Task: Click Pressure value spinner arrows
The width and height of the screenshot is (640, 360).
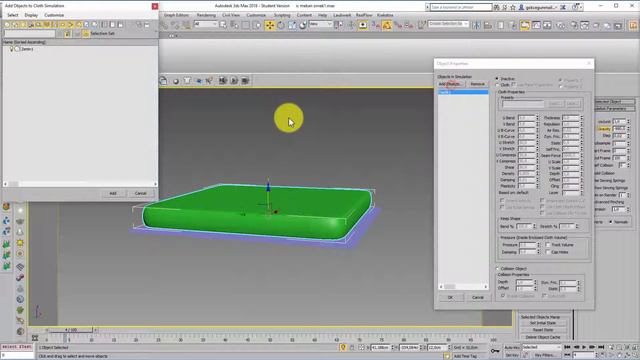Action: tap(538, 245)
